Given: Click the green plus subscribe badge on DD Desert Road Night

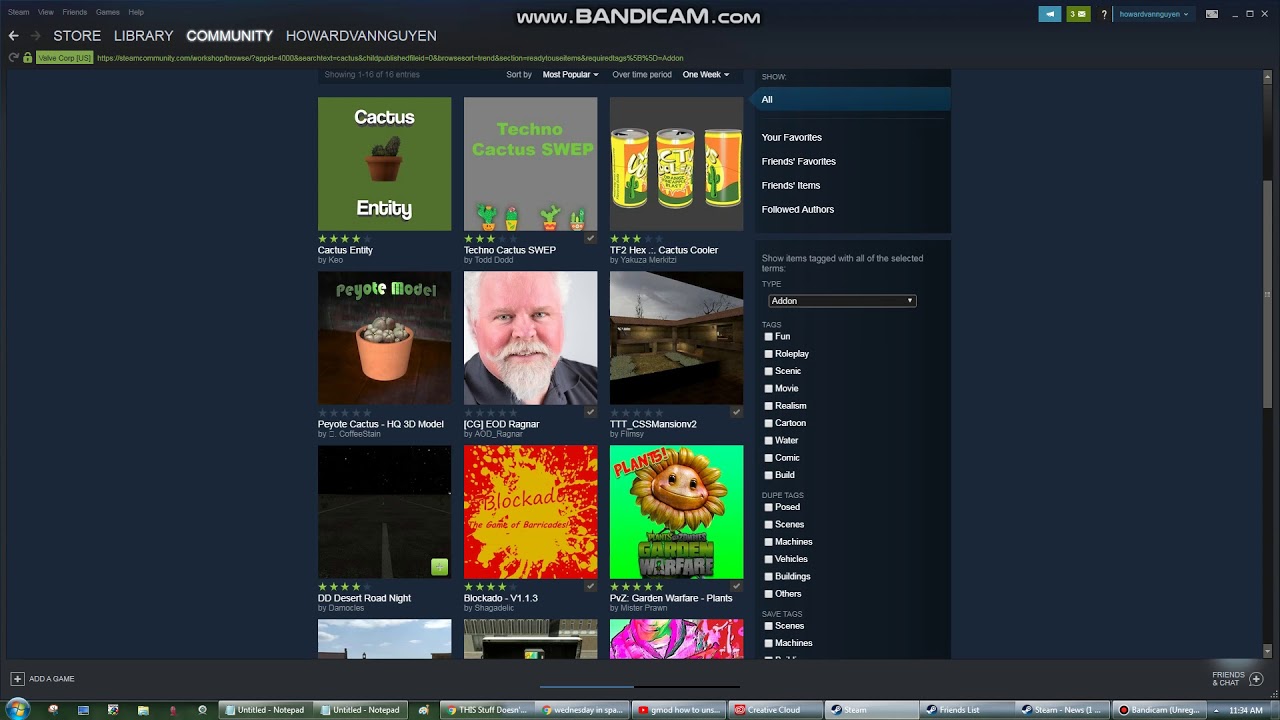Looking at the screenshot, I should click(x=439, y=567).
